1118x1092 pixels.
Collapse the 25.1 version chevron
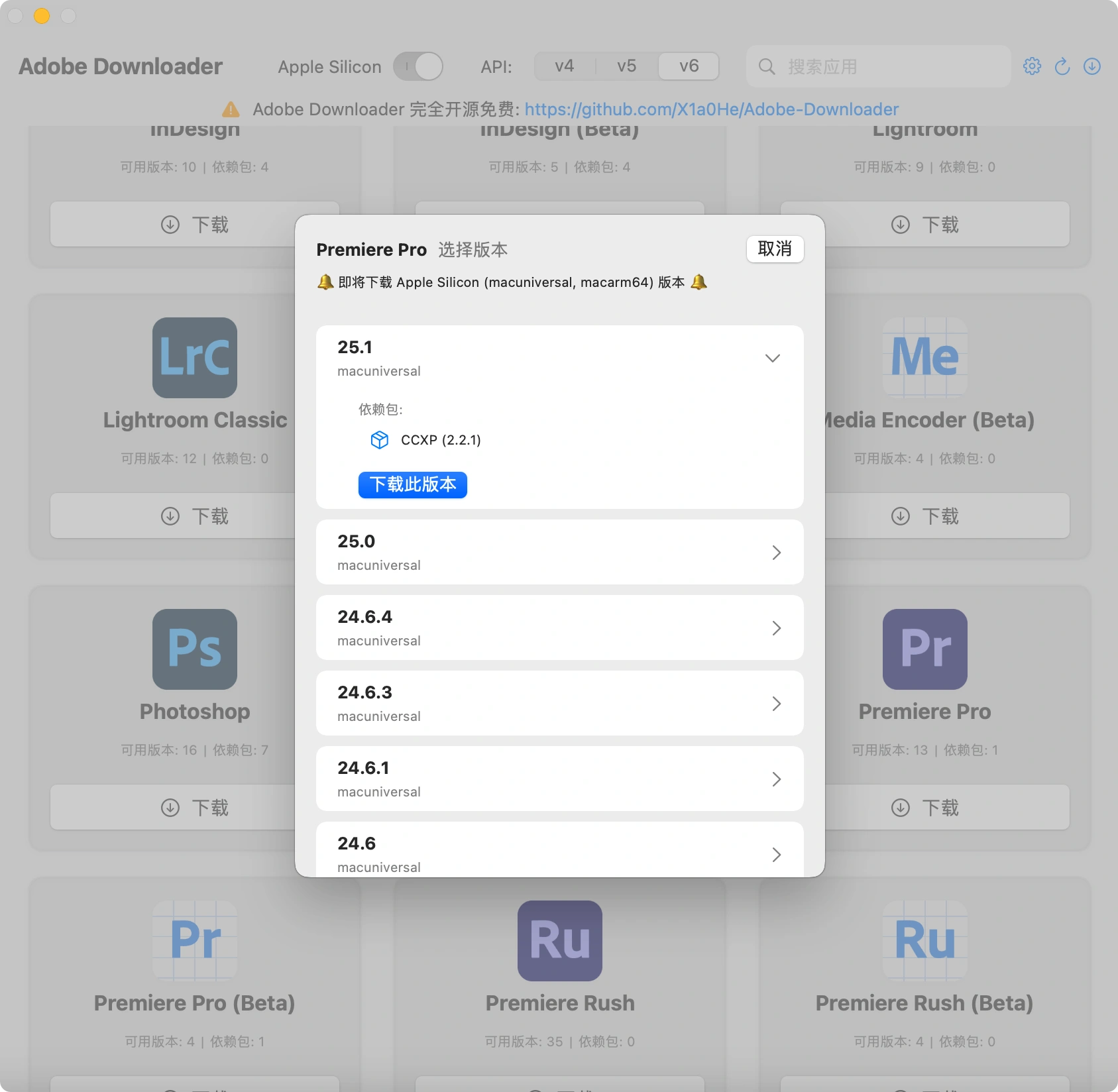point(773,358)
